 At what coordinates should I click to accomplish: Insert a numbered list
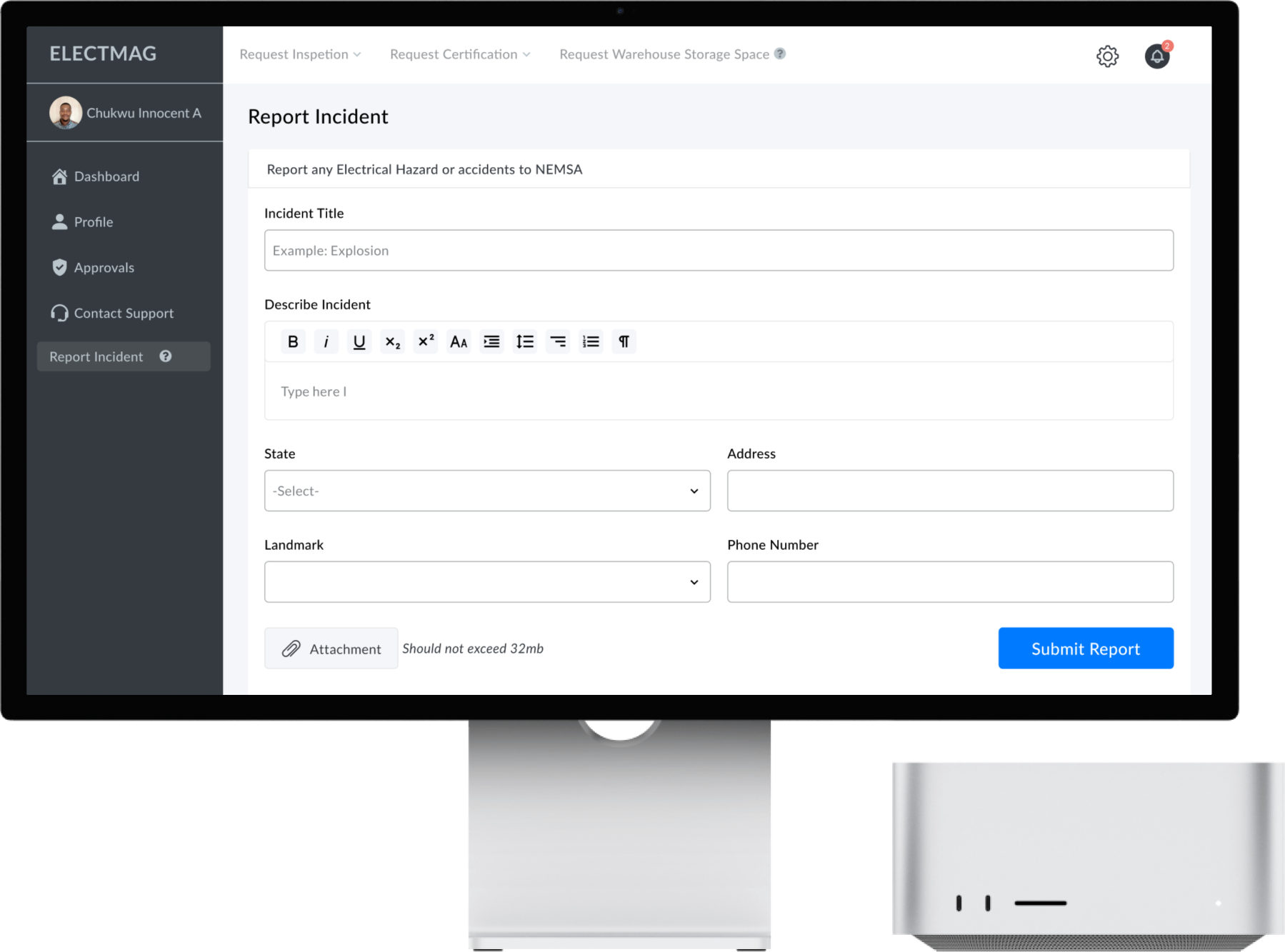(591, 341)
